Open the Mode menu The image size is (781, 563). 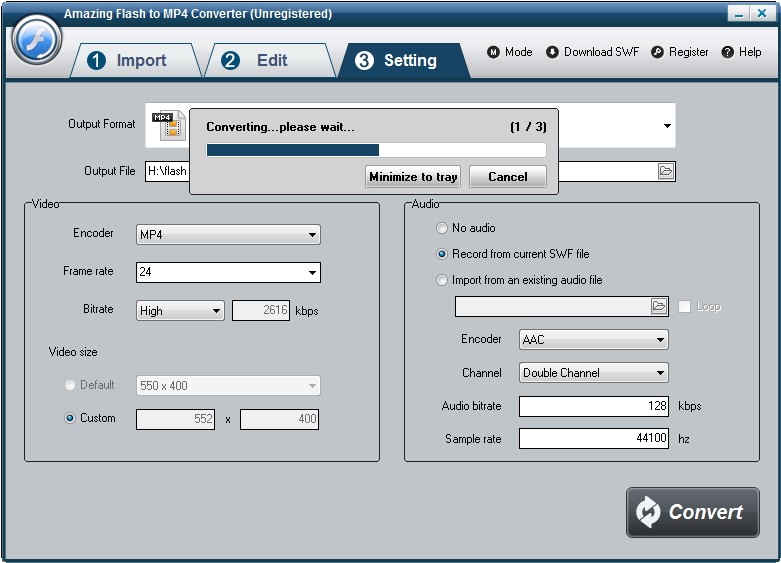pos(510,52)
